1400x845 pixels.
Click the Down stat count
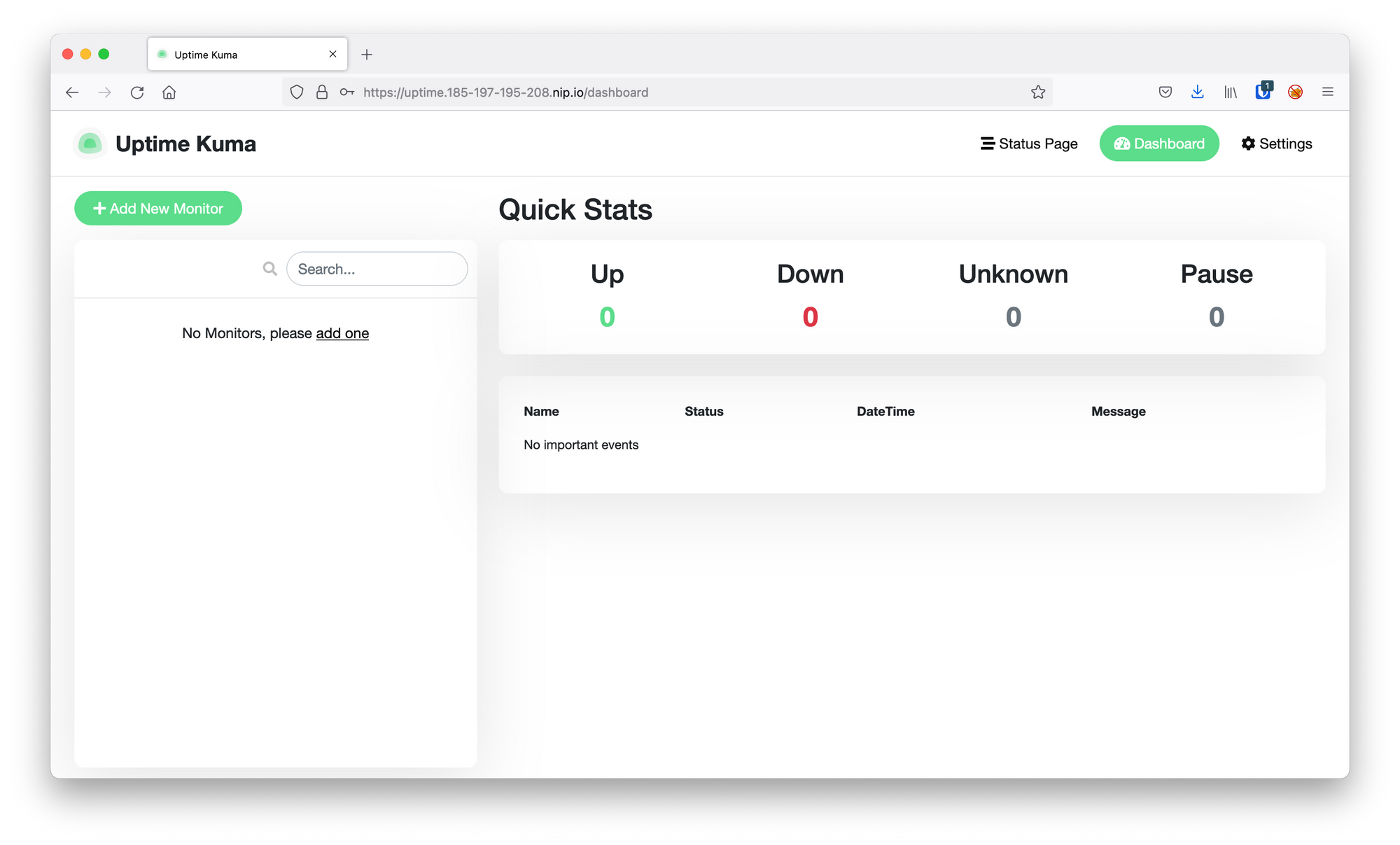[811, 317]
